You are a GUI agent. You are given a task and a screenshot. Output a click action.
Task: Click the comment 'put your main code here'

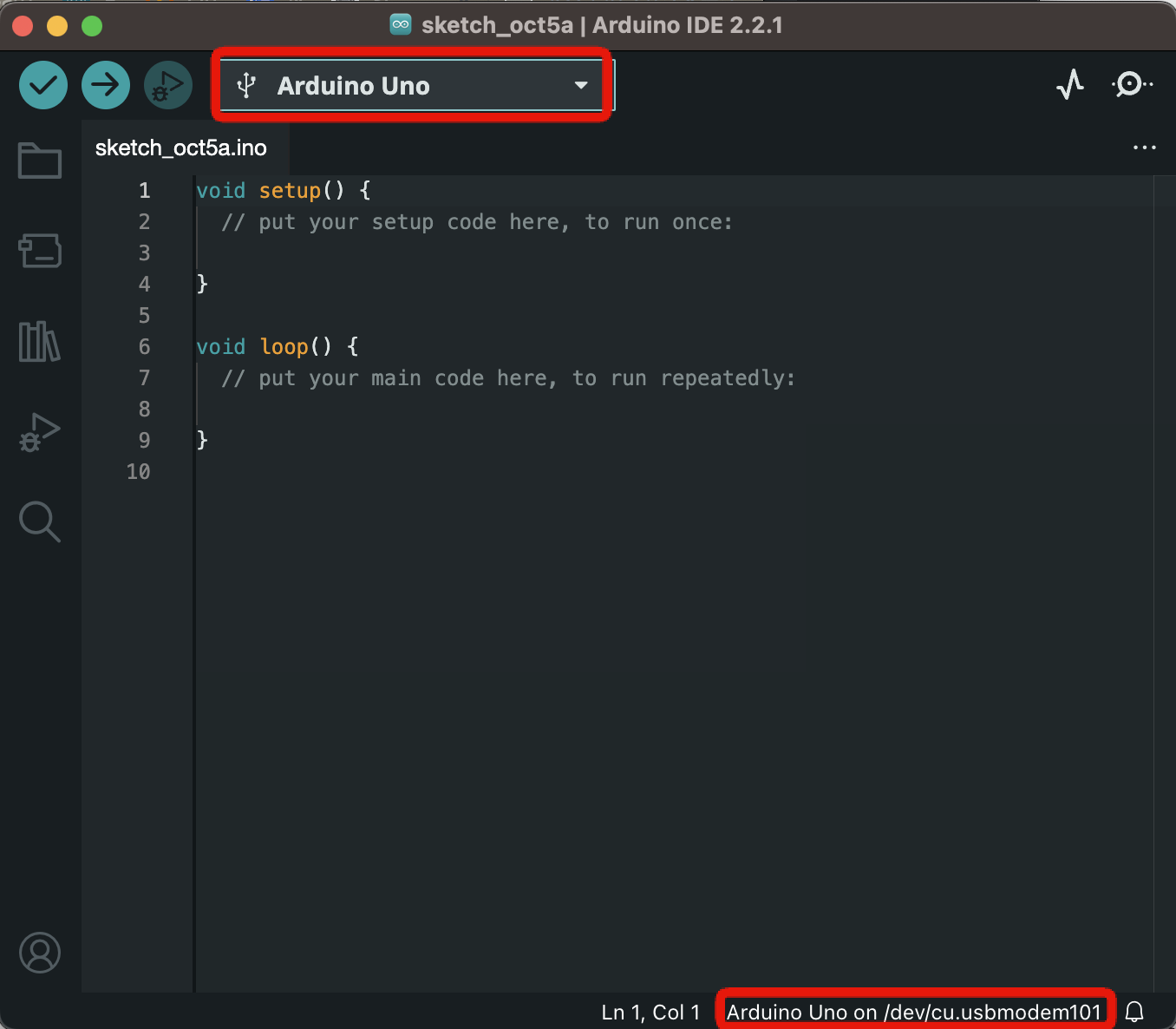click(x=508, y=378)
